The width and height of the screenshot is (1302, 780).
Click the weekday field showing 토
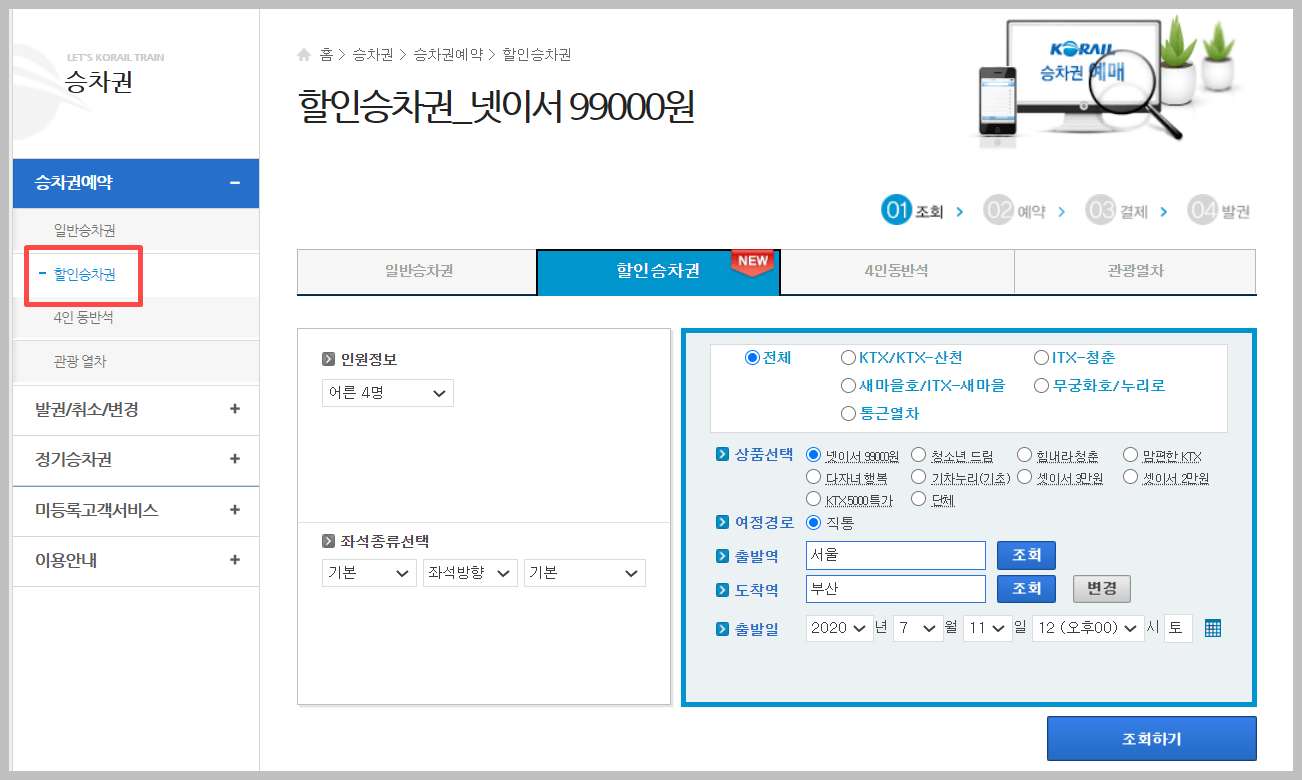(x=1178, y=628)
